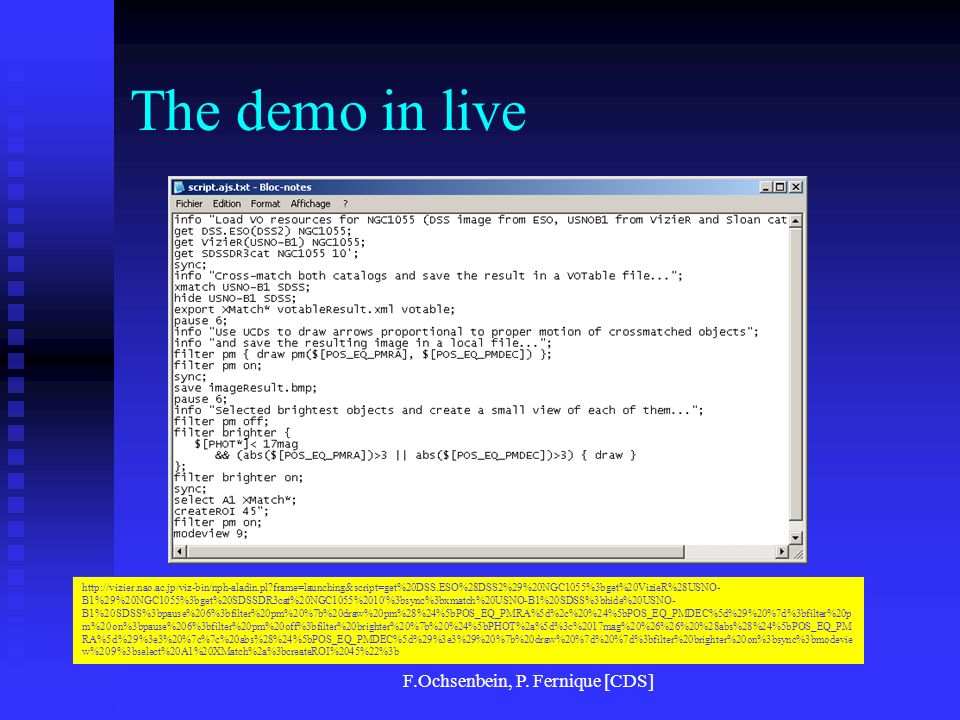Open the vizier.nao.ac.jp script URL link
The height and width of the screenshot is (720, 960).
(467, 620)
